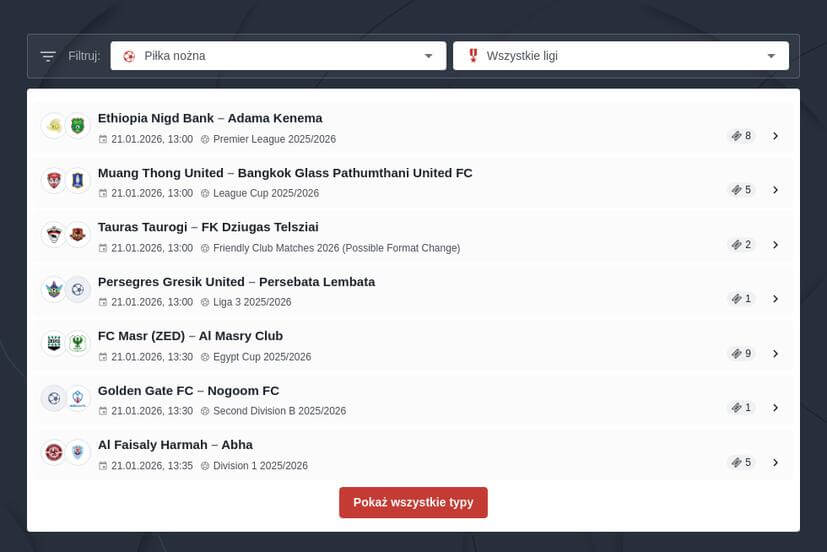Click the Muang Thong United team logo
827x552 pixels.
point(53,181)
